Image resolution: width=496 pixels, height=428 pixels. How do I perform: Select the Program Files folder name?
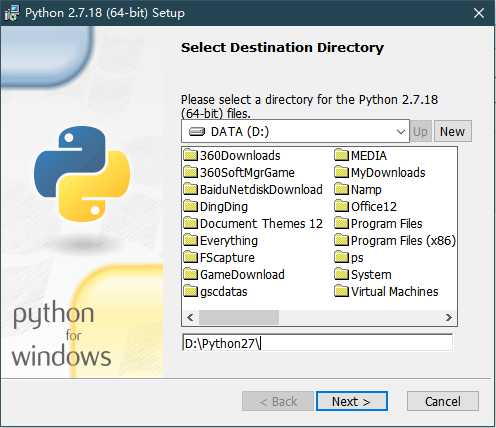[x=387, y=224]
